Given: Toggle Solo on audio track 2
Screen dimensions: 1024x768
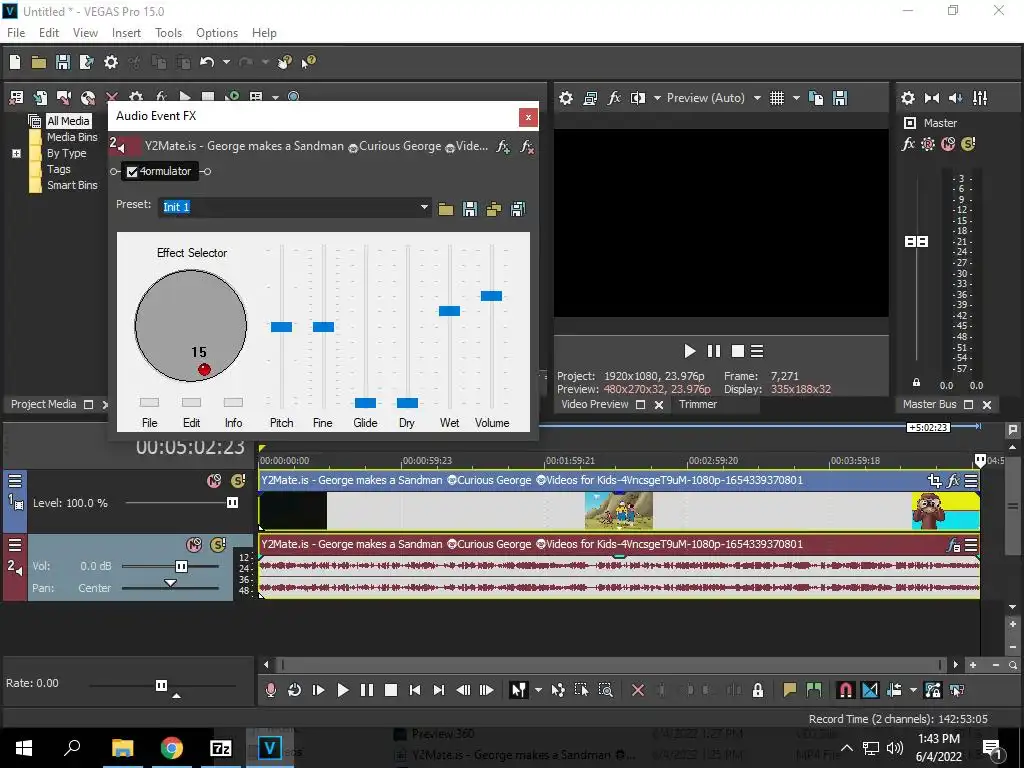Looking at the screenshot, I should pyautogui.click(x=218, y=545).
